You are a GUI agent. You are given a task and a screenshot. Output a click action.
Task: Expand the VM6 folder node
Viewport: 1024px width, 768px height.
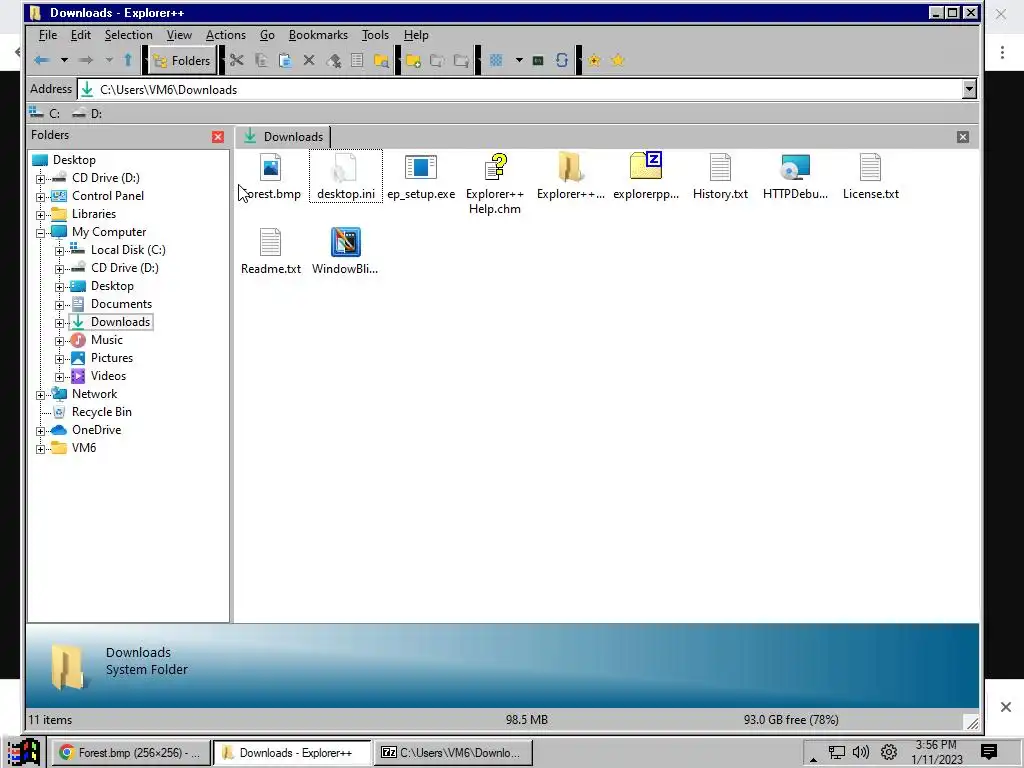point(40,449)
